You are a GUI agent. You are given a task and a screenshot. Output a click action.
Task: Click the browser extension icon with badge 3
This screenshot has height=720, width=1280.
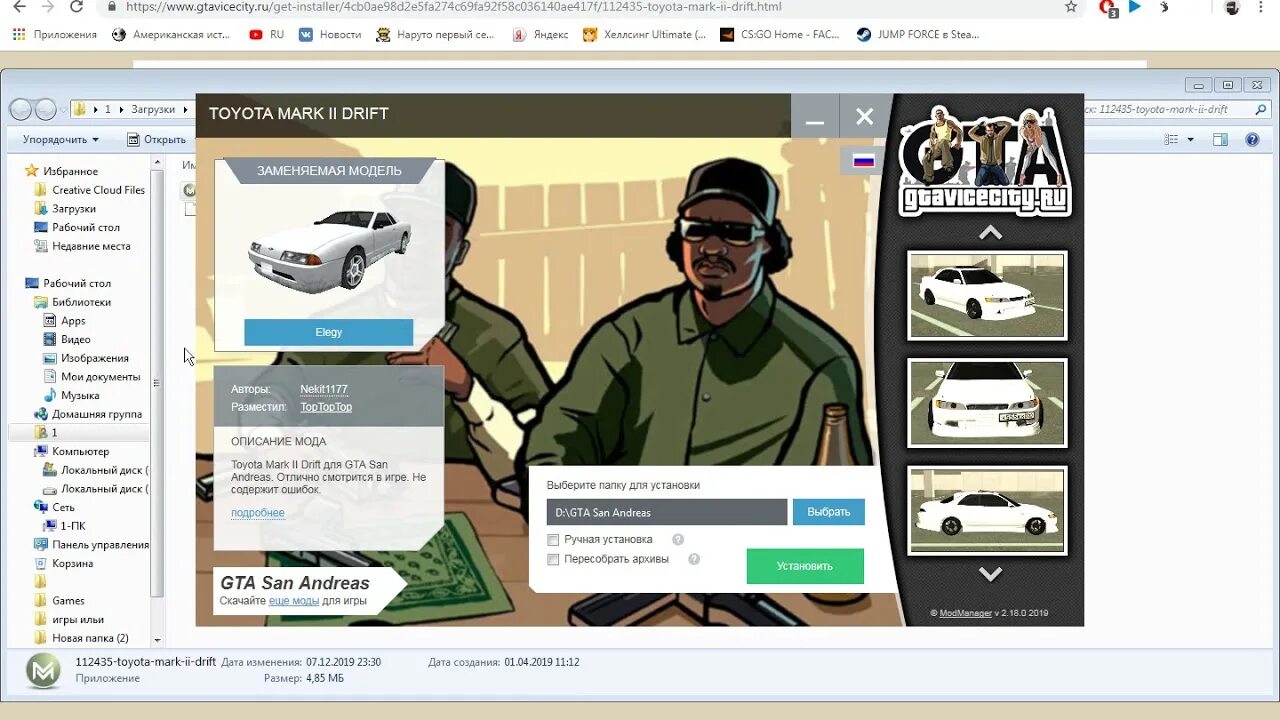pos(1107,8)
